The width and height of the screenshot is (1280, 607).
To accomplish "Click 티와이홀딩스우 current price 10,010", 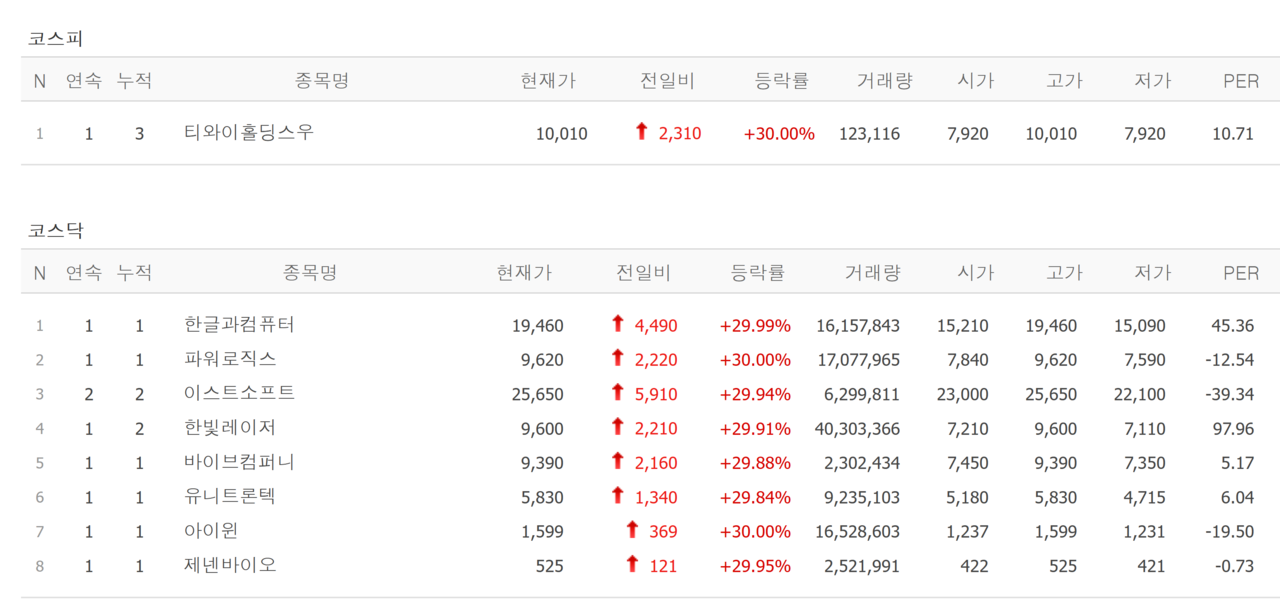I will 562,134.
